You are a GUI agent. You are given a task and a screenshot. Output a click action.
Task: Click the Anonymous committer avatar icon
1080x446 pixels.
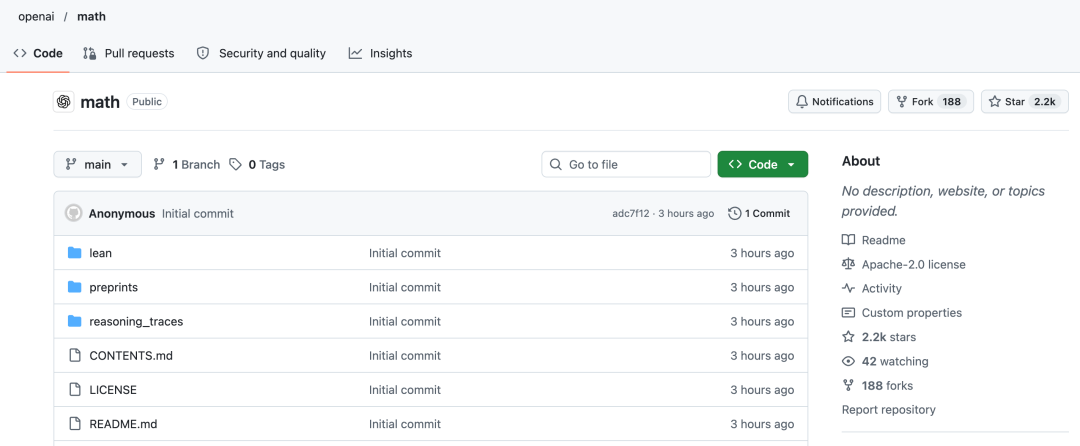73,213
